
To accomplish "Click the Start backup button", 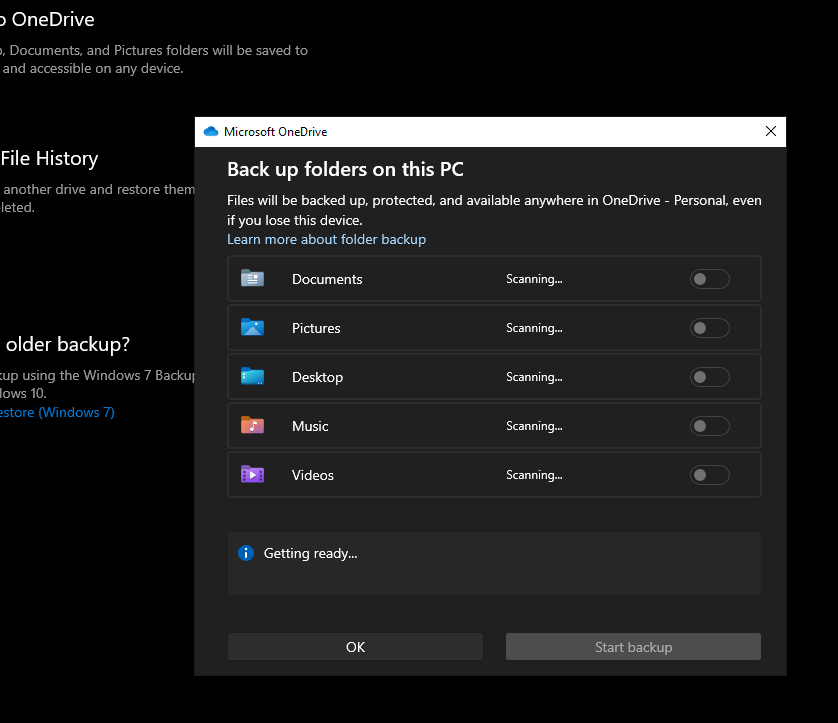I will [x=633, y=647].
